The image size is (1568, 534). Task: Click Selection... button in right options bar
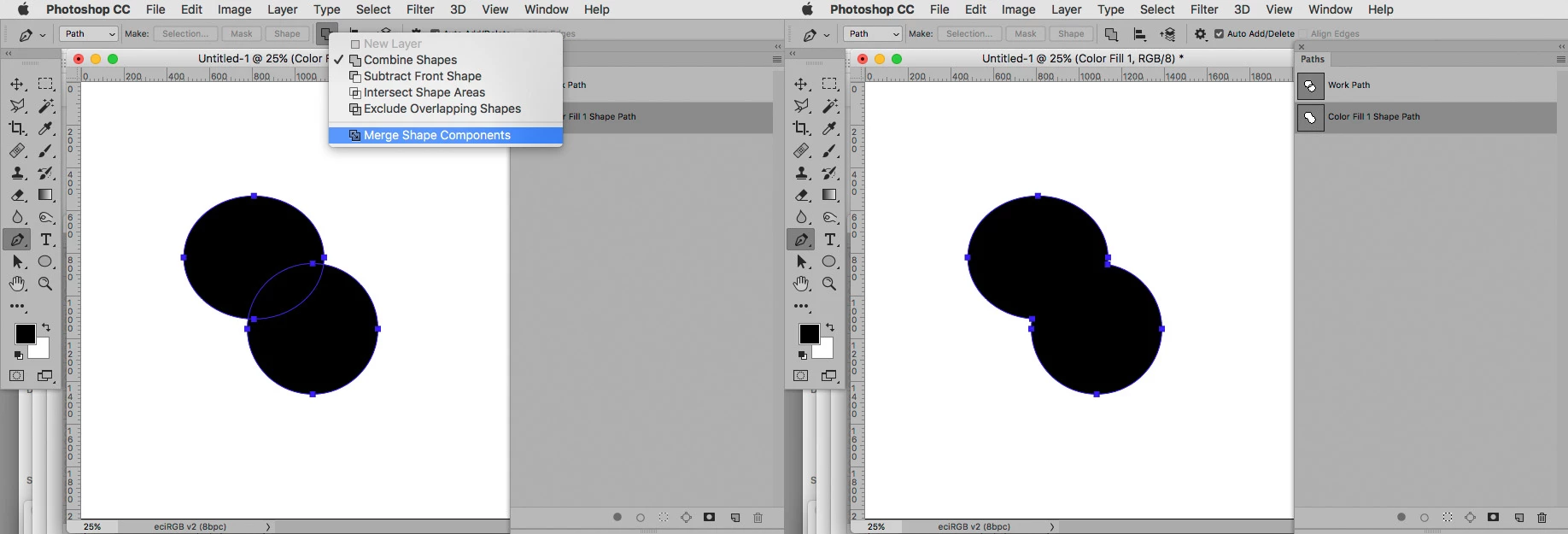coord(969,34)
